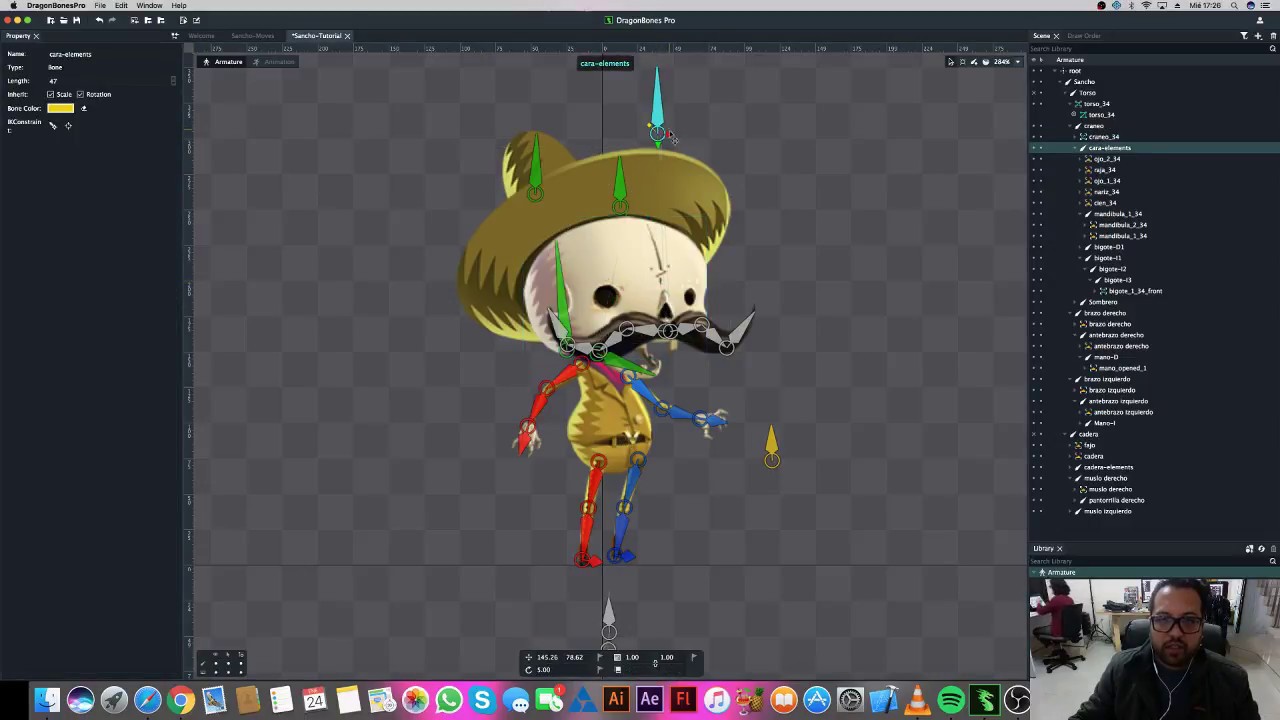Collapse the Armature entry in Library
1280x720 pixels.
[x=1035, y=573]
